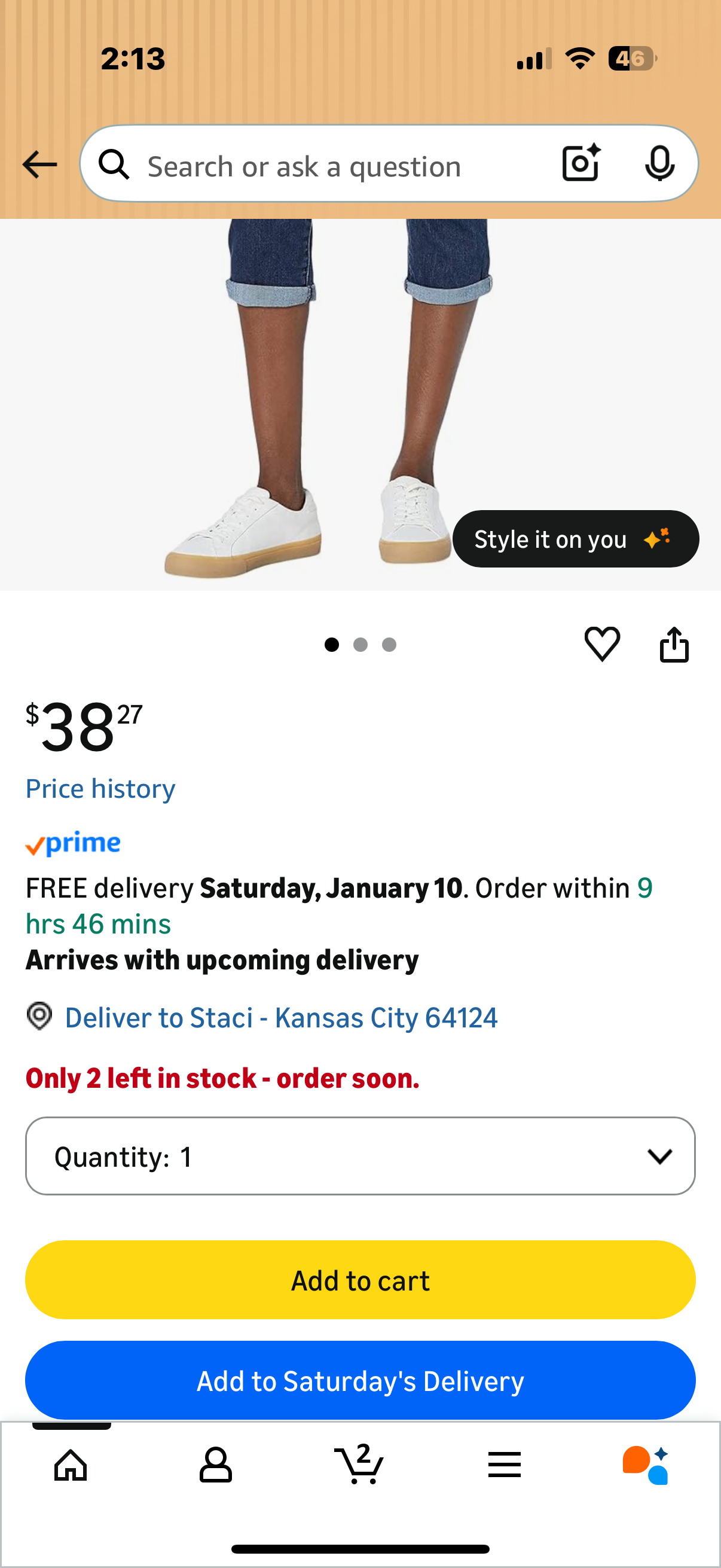This screenshot has height=1568, width=721.
Task: Open the Rufus AI assistant icon
Action: click(646, 1464)
